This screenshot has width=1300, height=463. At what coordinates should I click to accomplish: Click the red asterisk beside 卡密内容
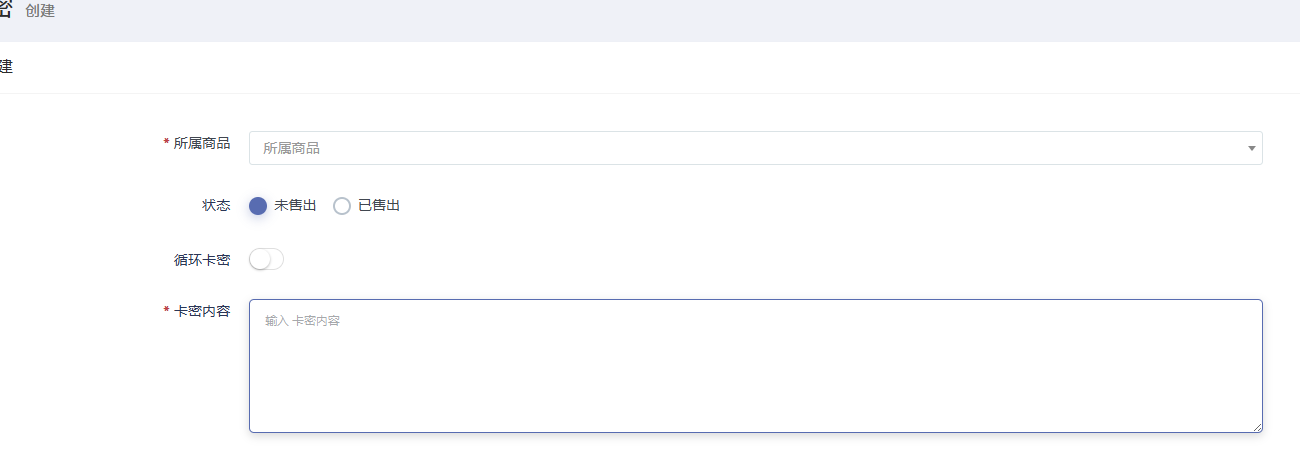click(166, 311)
